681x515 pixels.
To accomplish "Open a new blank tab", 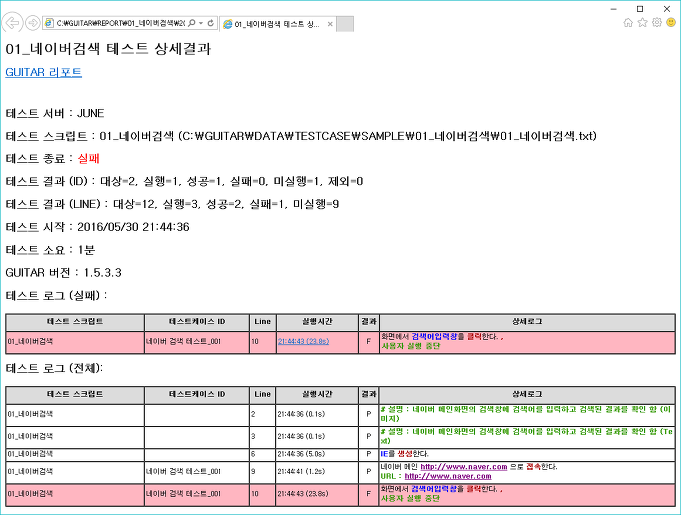I will 345,24.
